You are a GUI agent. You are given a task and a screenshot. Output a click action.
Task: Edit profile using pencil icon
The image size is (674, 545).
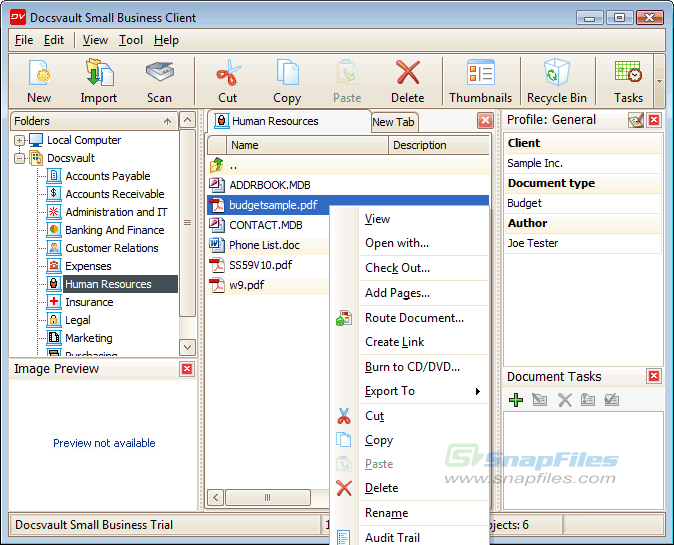tap(636, 120)
